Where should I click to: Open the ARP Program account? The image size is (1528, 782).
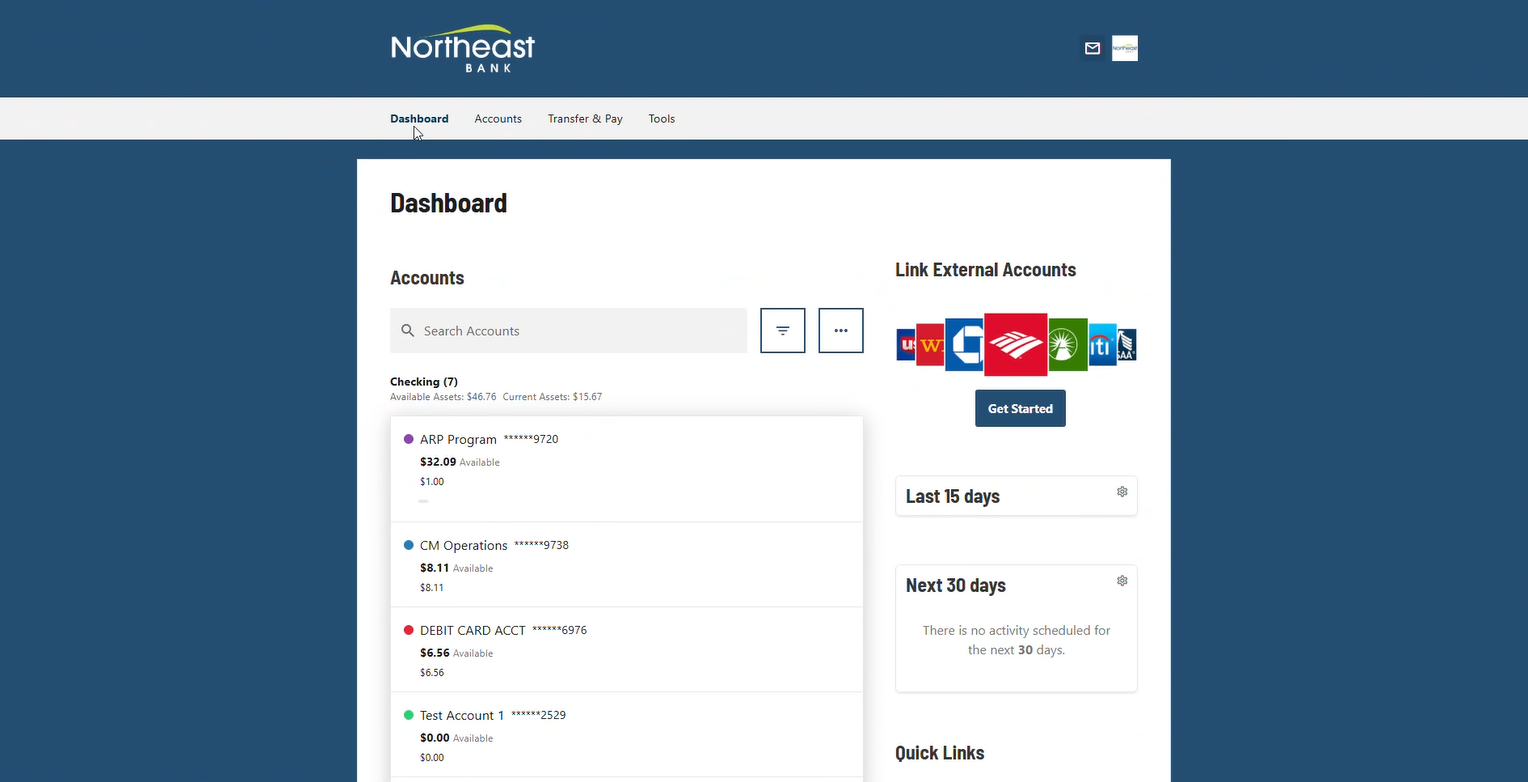(x=626, y=469)
